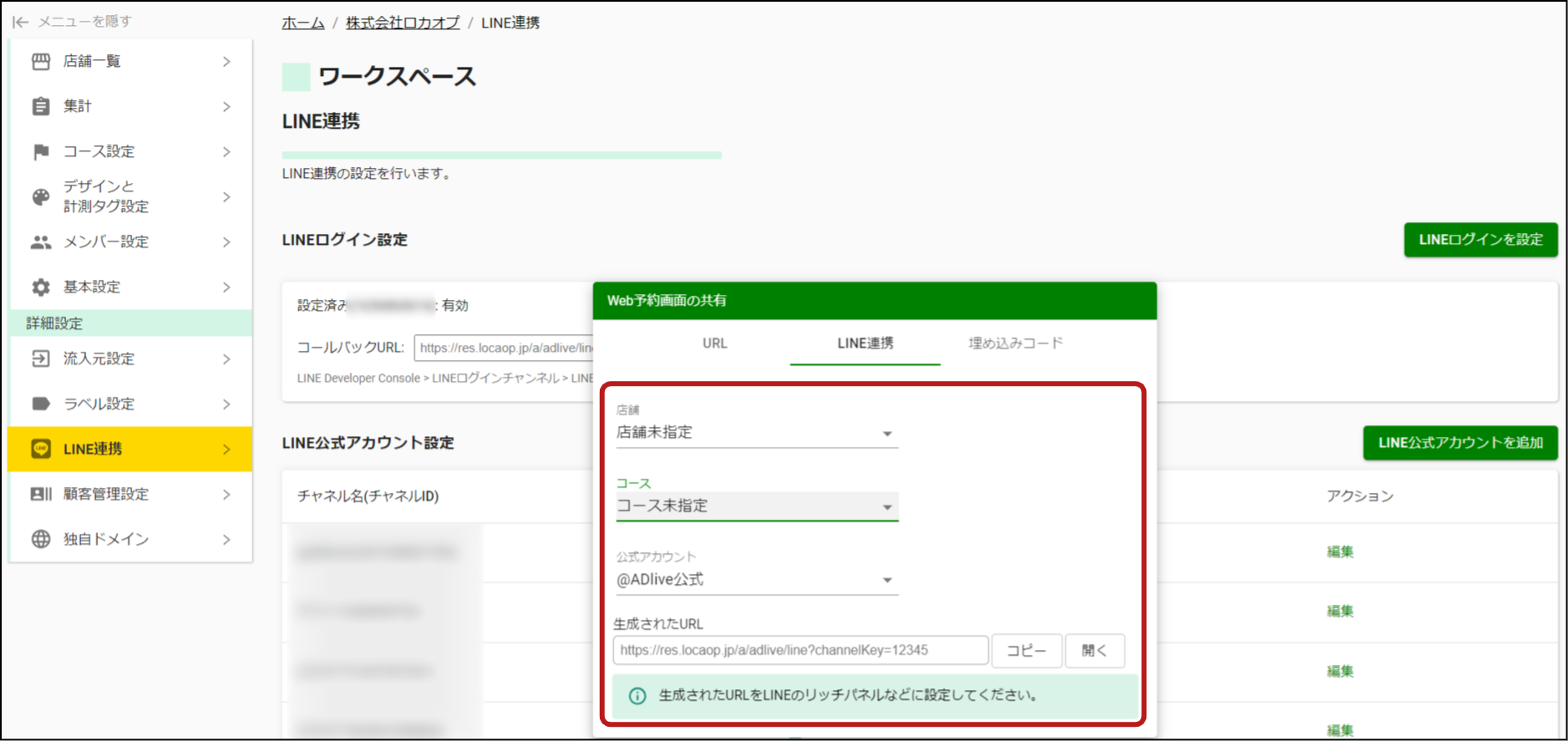1568x741 pixels.
Task: Click the LINEログインを設定 button
Action: click(x=1480, y=240)
